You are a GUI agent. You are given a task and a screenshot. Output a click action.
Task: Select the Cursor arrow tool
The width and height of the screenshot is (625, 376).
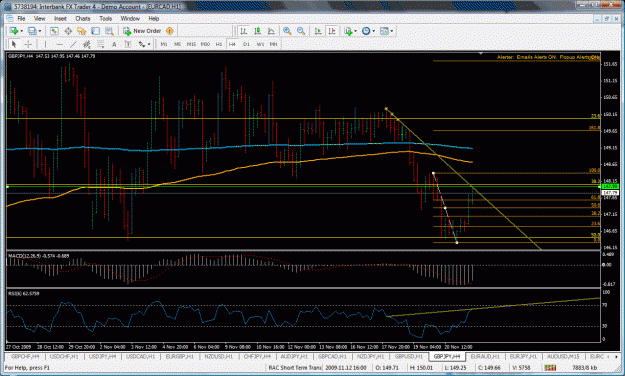14,44
